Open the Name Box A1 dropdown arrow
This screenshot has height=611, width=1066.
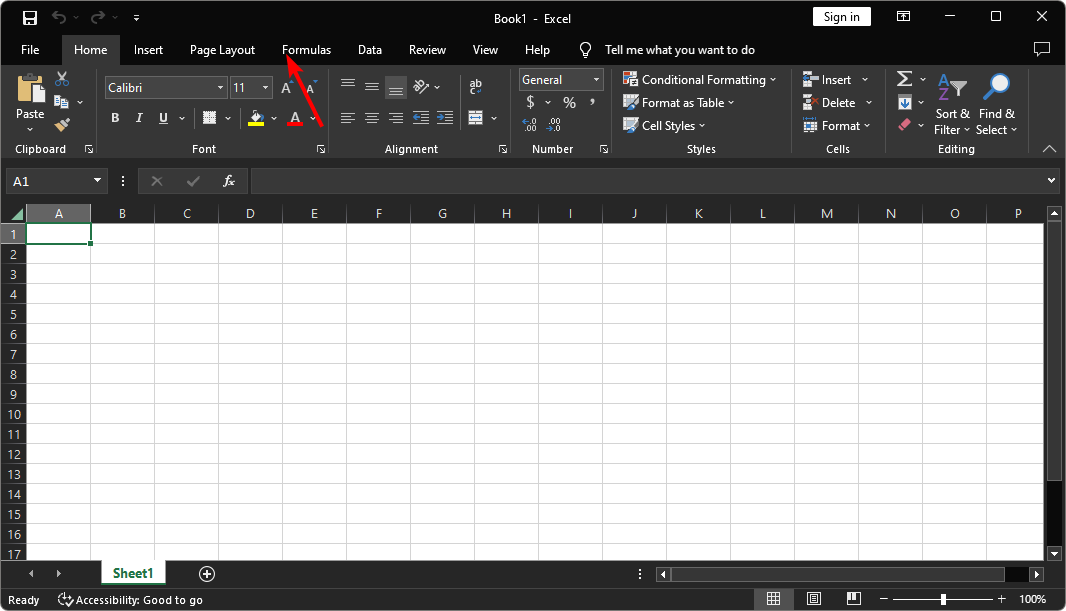coord(97,181)
